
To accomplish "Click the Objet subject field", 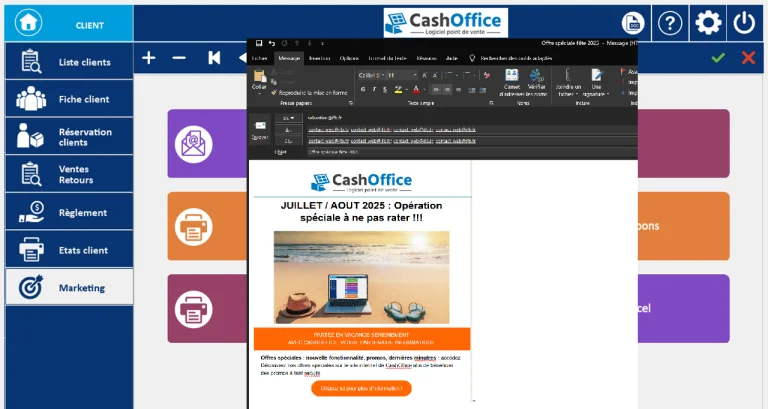I will 400,152.
